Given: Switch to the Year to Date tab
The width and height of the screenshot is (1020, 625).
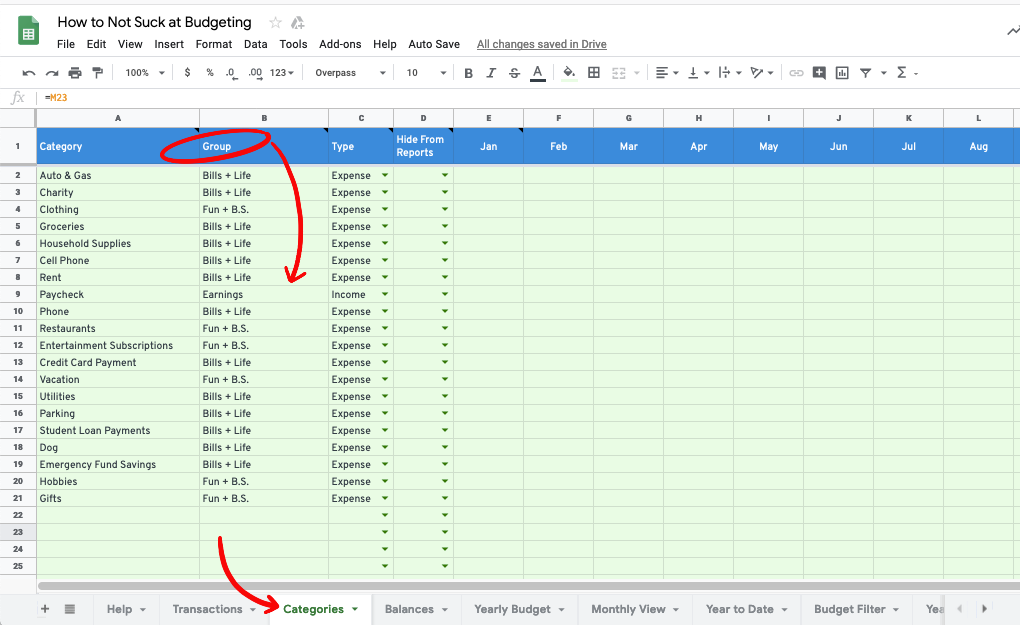Looking at the screenshot, I should 740,609.
